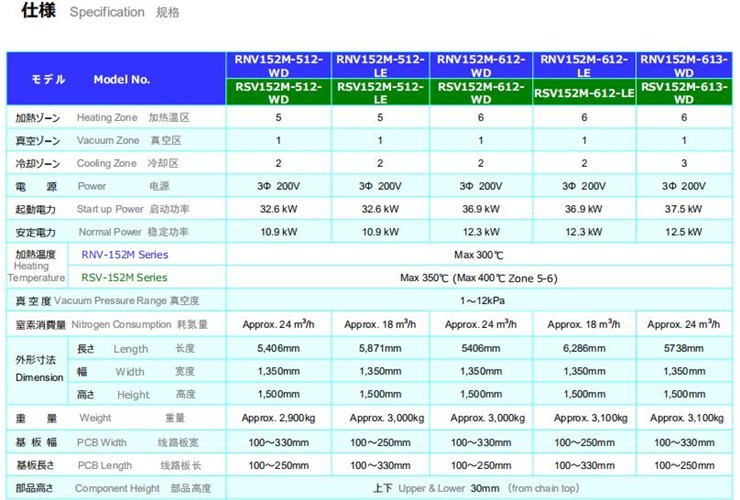
Task: Select 12.3 kW normal power for RNV152M-612-LE
Action: [x=584, y=232]
